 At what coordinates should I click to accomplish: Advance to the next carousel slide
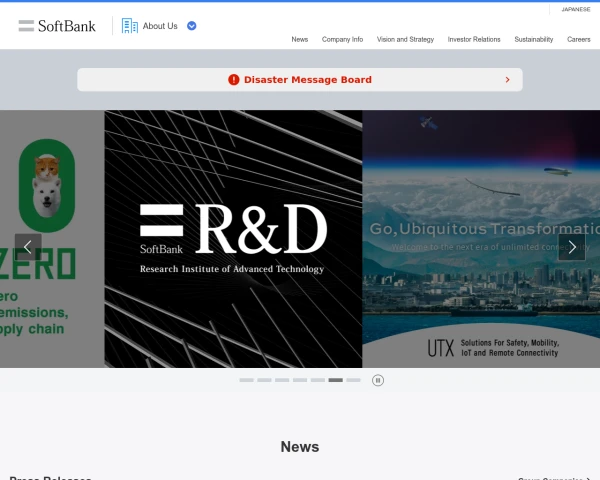tap(571, 246)
